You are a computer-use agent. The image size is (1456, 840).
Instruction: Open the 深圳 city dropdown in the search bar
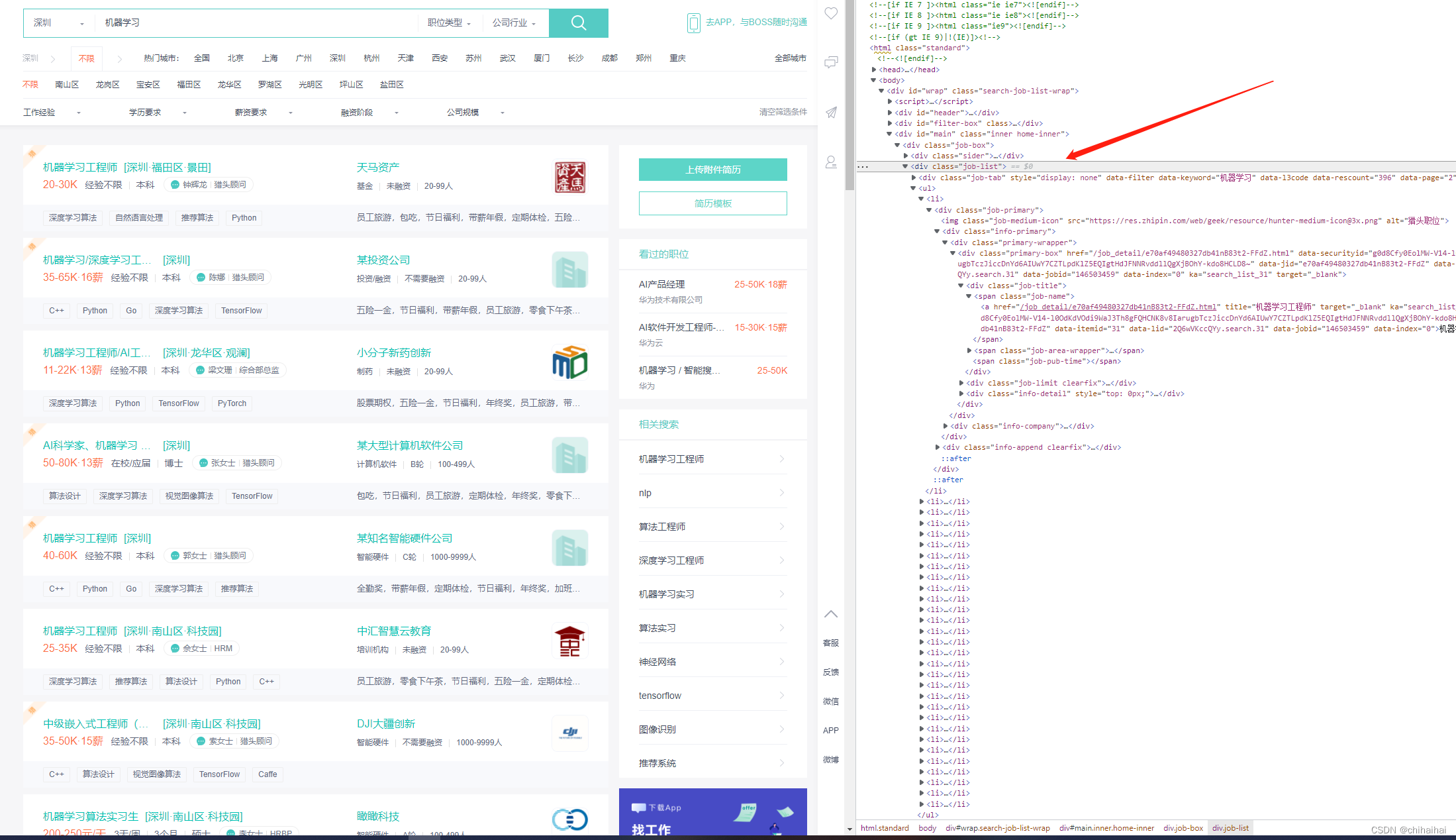tap(58, 23)
